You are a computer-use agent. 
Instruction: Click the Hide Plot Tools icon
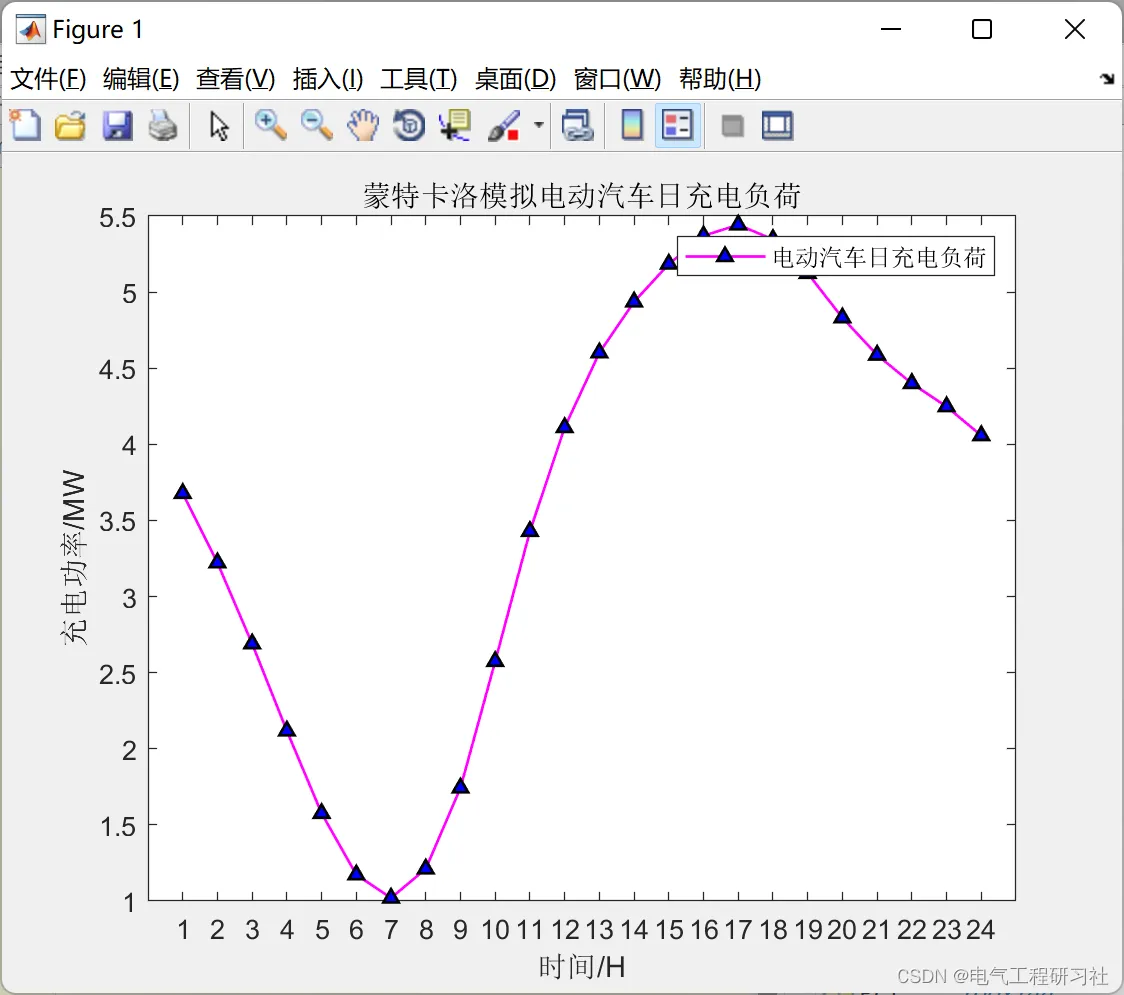coord(732,126)
